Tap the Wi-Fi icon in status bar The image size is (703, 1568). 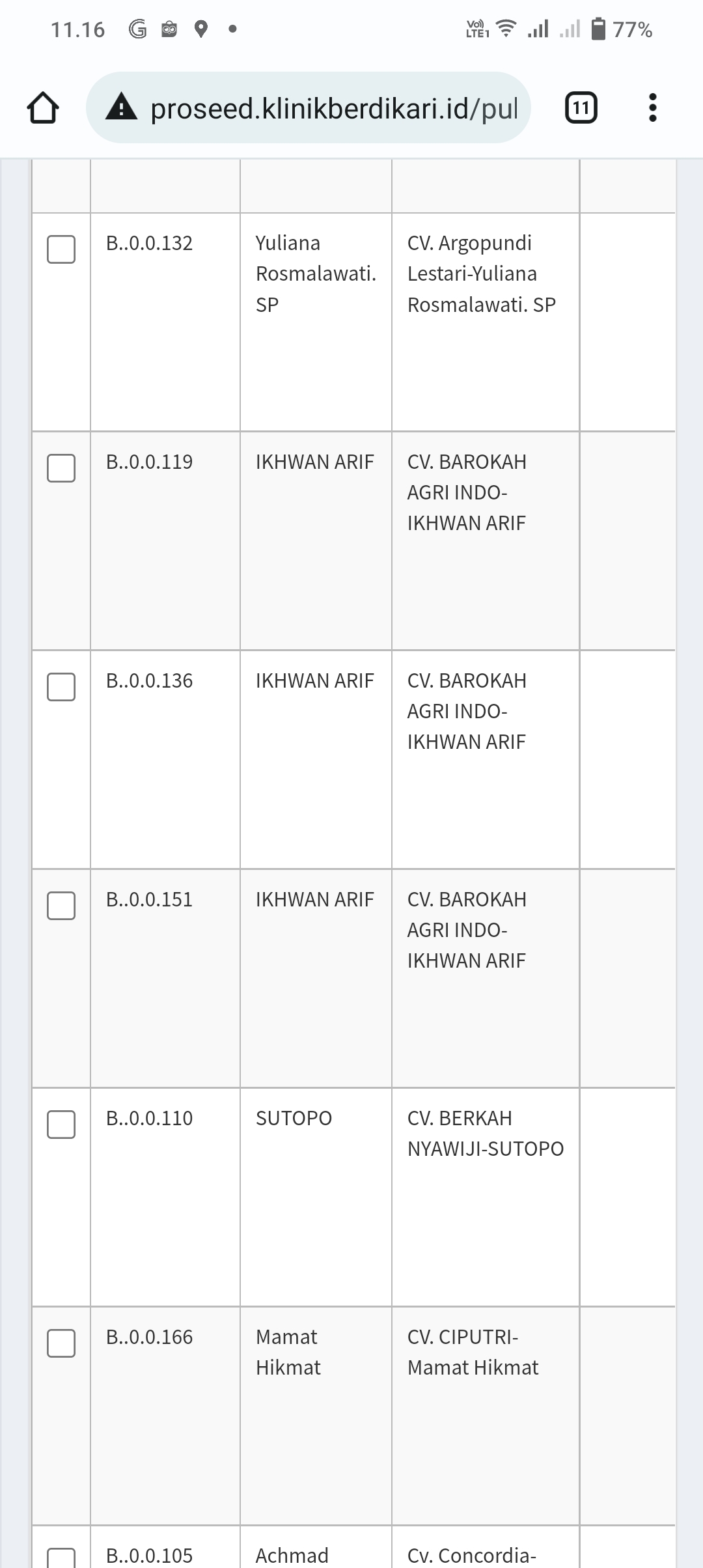506,29
